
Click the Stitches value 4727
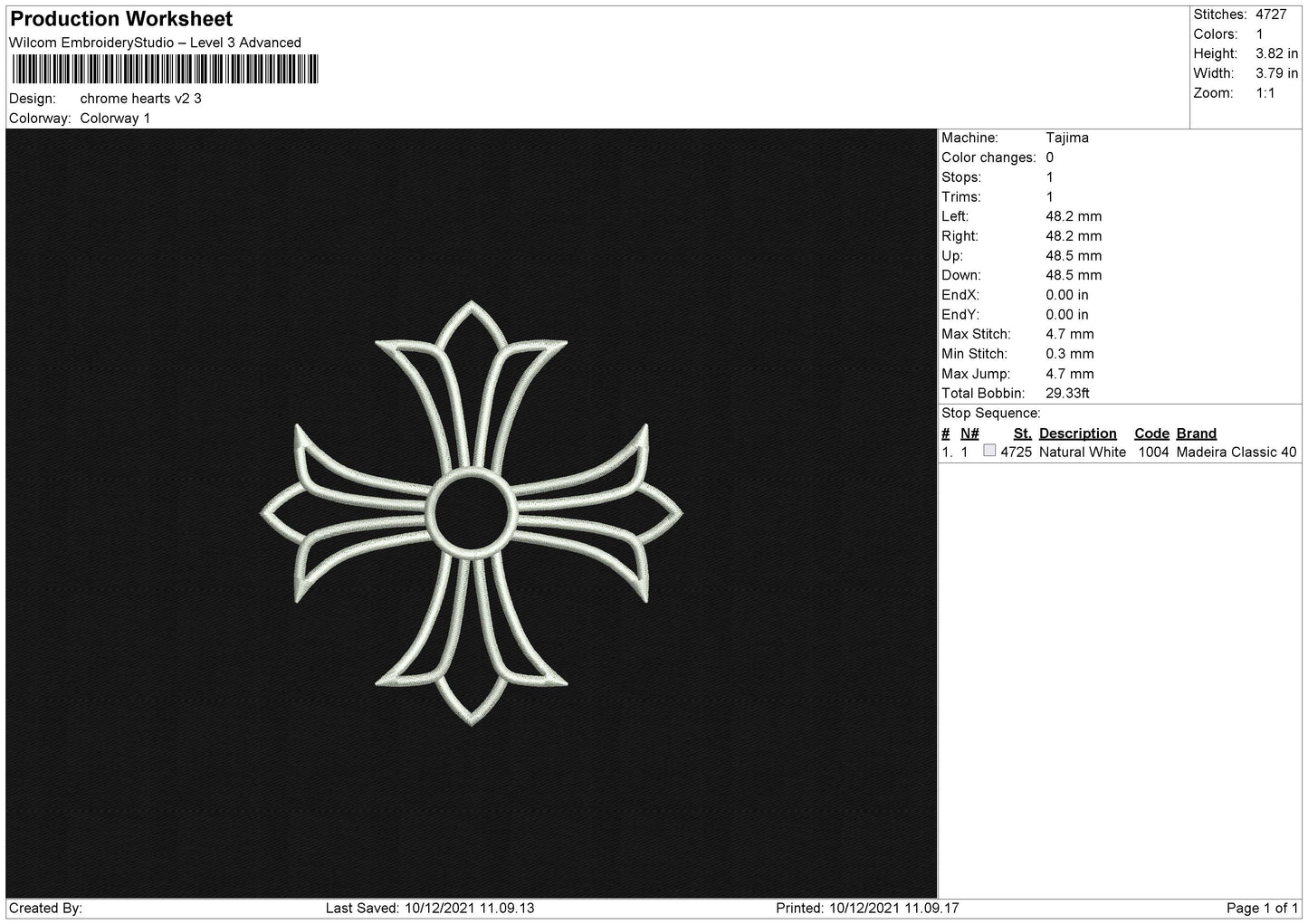1271,14
